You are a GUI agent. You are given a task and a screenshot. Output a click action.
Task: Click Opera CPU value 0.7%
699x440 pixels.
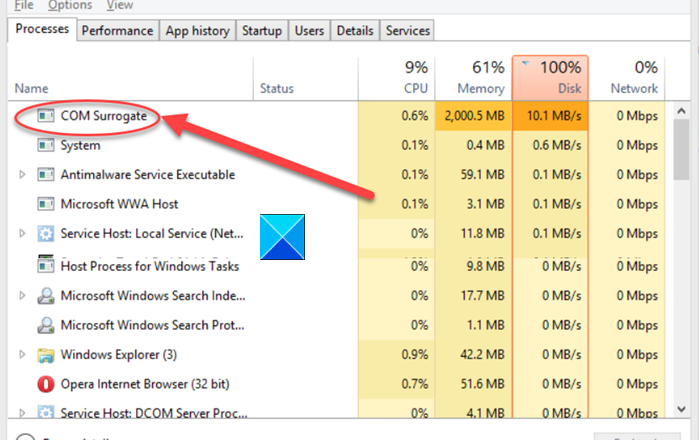415,384
